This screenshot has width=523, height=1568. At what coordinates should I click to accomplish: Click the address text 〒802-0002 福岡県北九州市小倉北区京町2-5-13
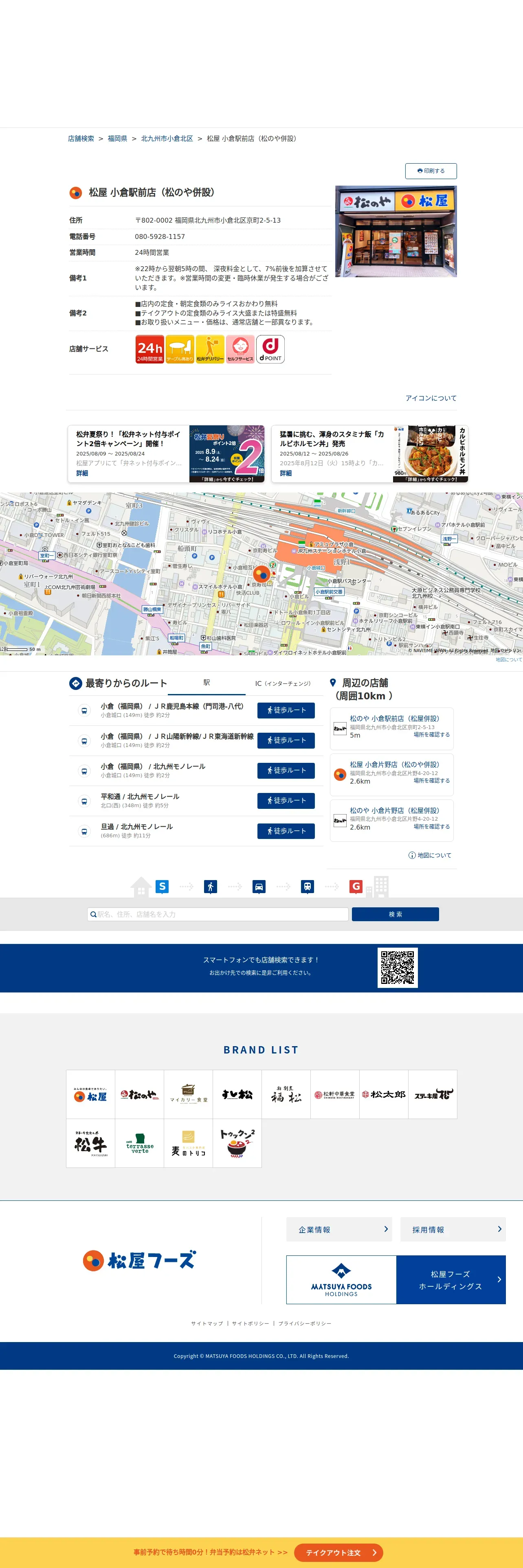(208, 220)
